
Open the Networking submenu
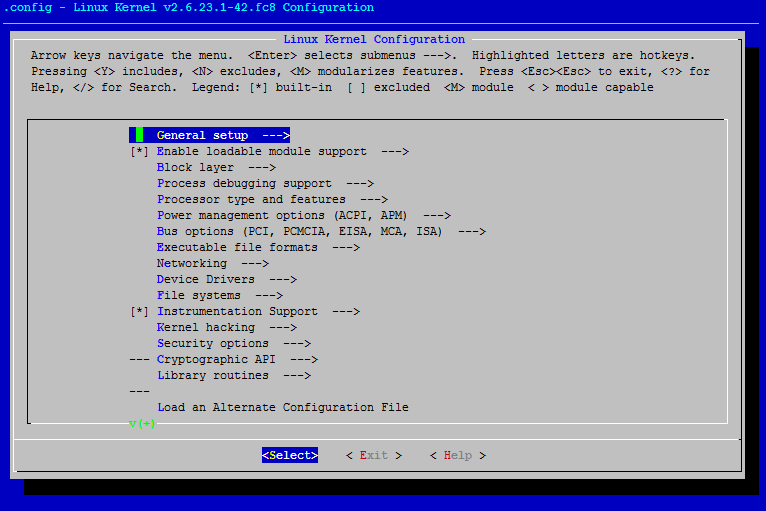point(213,264)
